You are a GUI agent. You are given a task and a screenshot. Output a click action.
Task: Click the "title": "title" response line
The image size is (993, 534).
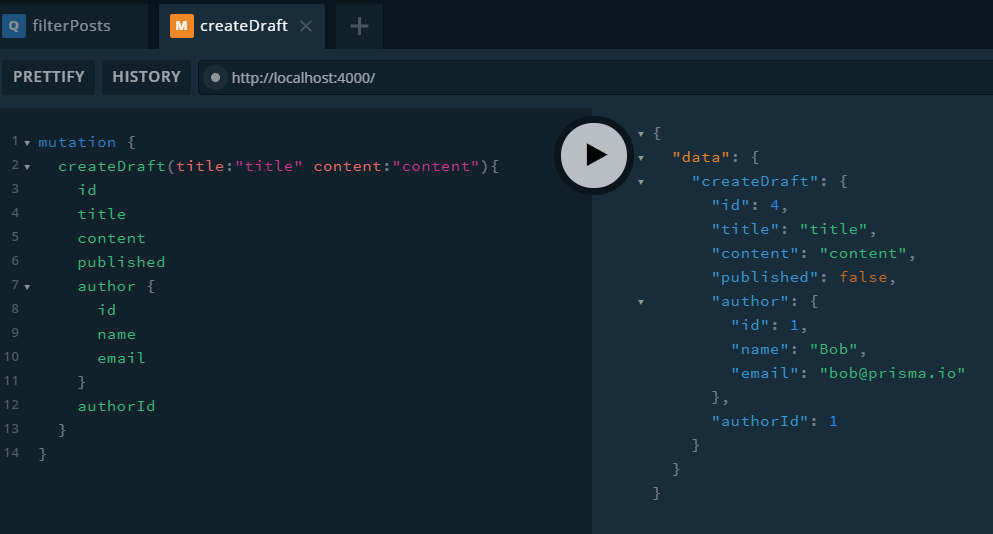pos(794,229)
